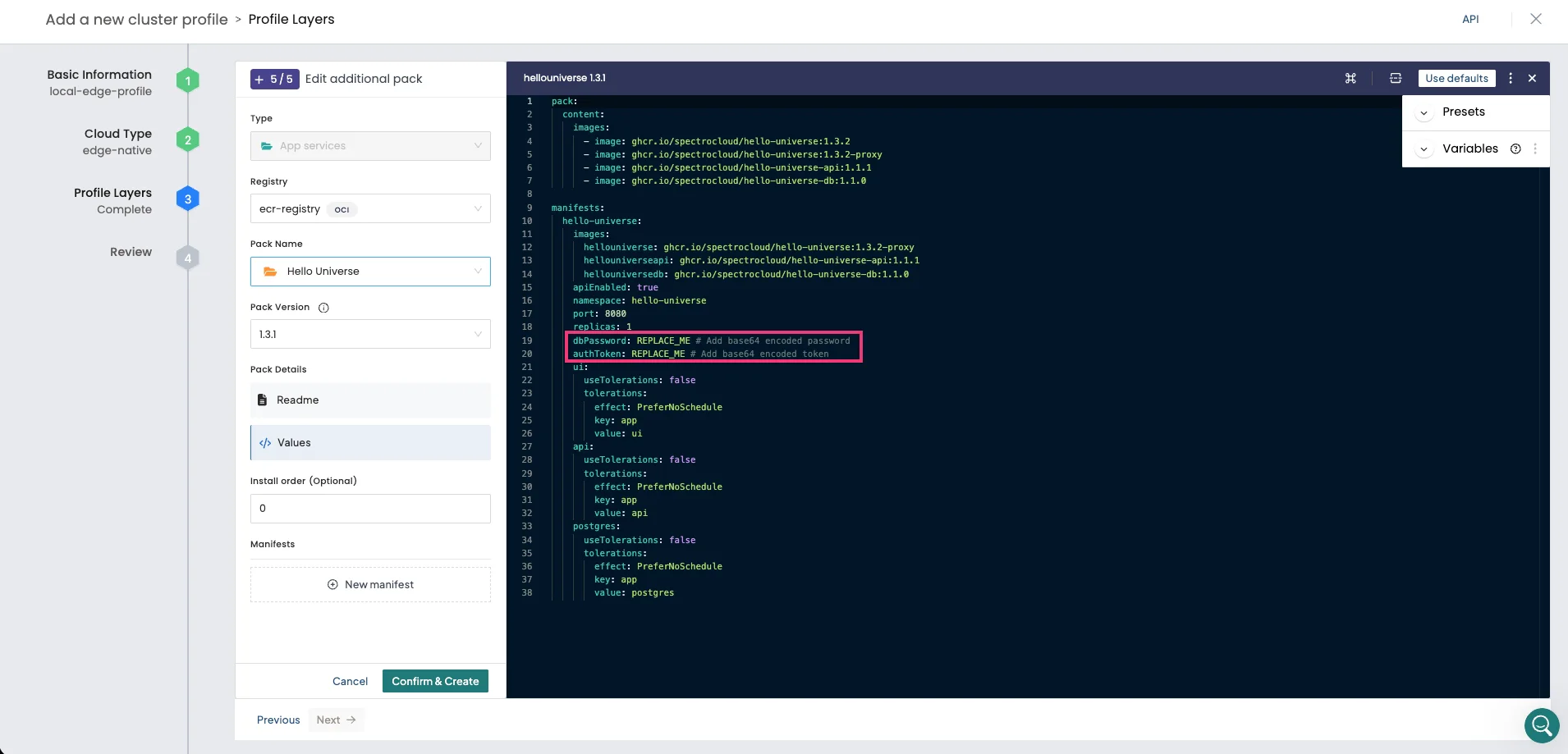This screenshot has height=754, width=1568.
Task: Click the Variables help question mark
Action: (x=1515, y=149)
